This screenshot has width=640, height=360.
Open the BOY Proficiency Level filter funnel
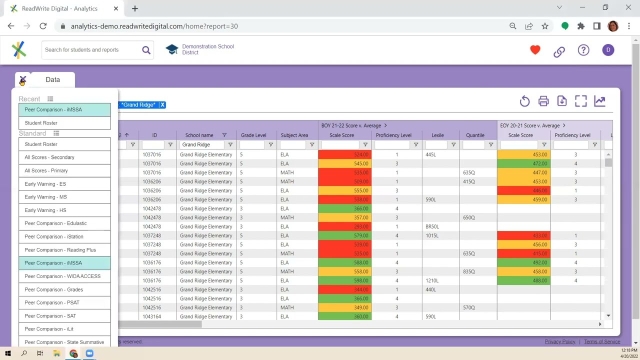416,145
